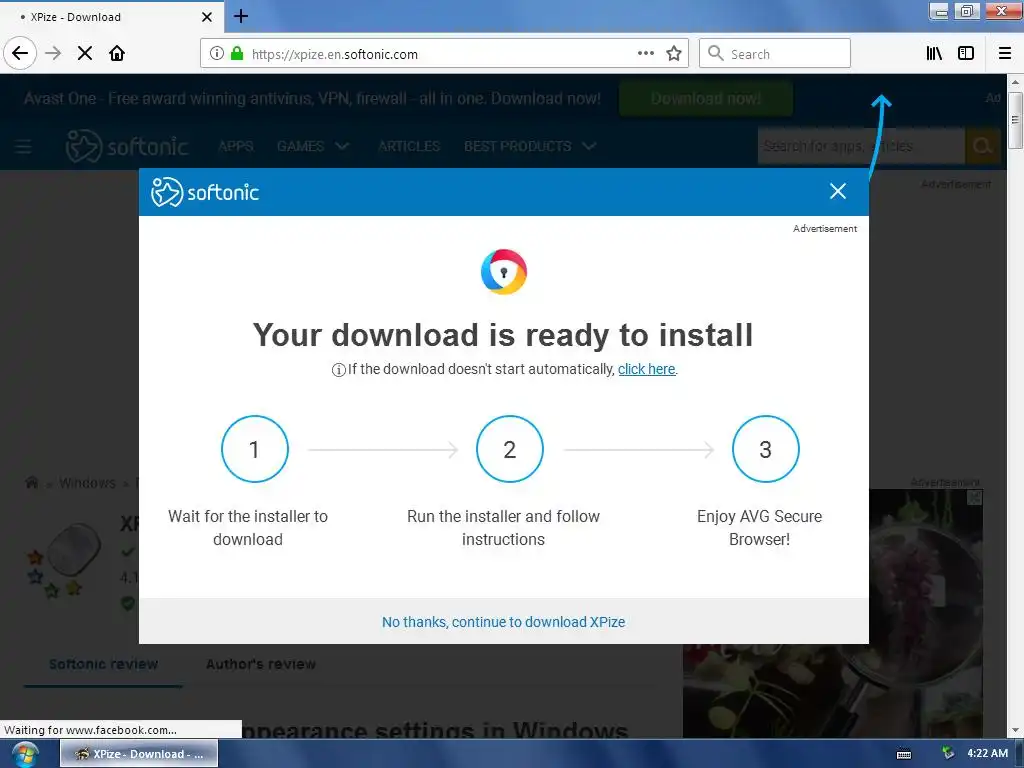Click the green secure padlock icon
The height and width of the screenshot is (768, 1024).
[x=237, y=54]
